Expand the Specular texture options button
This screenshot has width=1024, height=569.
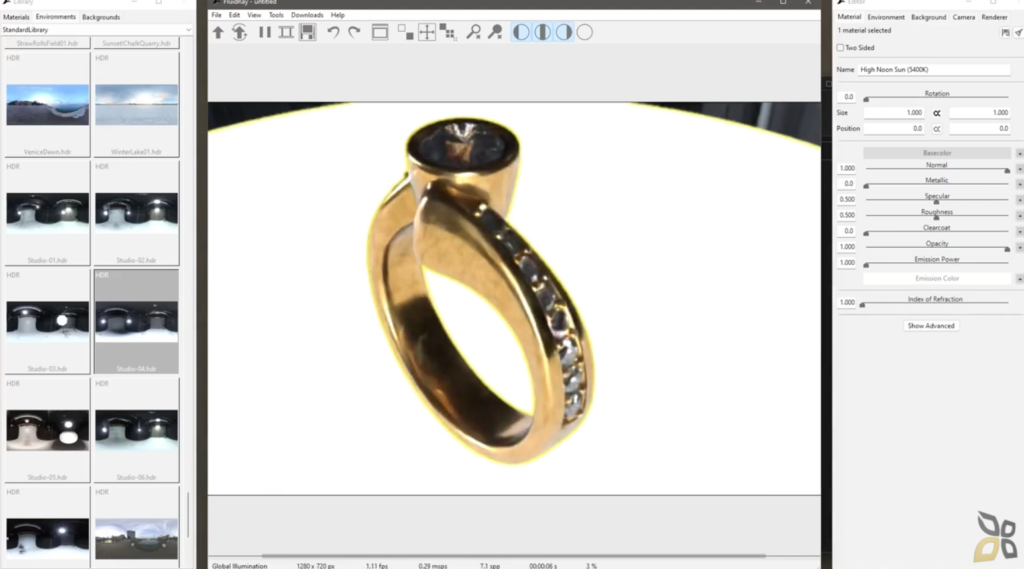(1019, 200)
